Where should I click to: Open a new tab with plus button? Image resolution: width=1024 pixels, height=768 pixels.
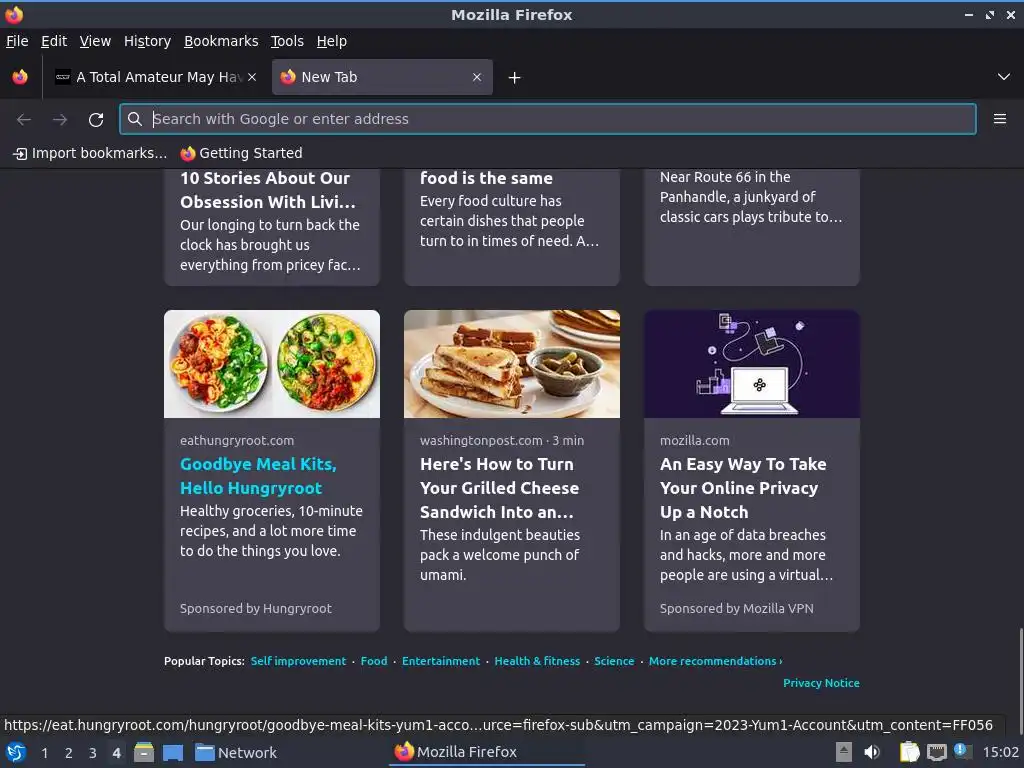point(515,78)
